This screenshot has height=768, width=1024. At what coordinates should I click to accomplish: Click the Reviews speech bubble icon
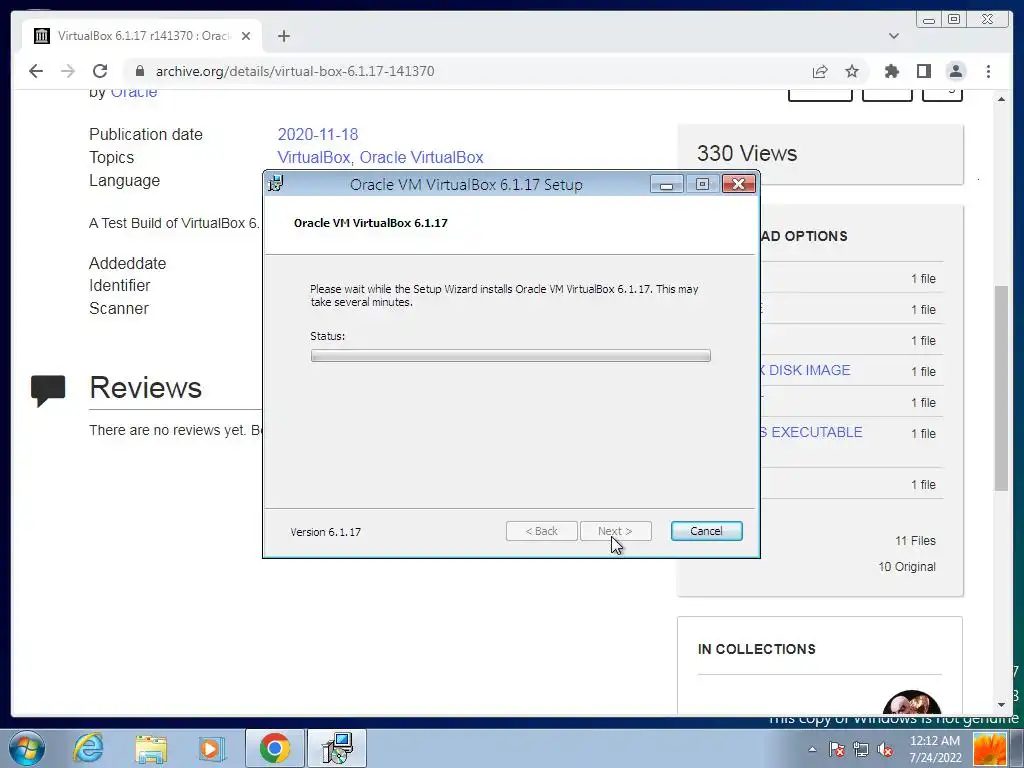pos(48,390)
